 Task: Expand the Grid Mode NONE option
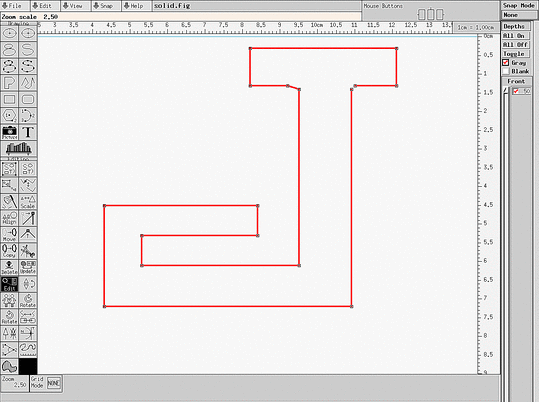54,383
